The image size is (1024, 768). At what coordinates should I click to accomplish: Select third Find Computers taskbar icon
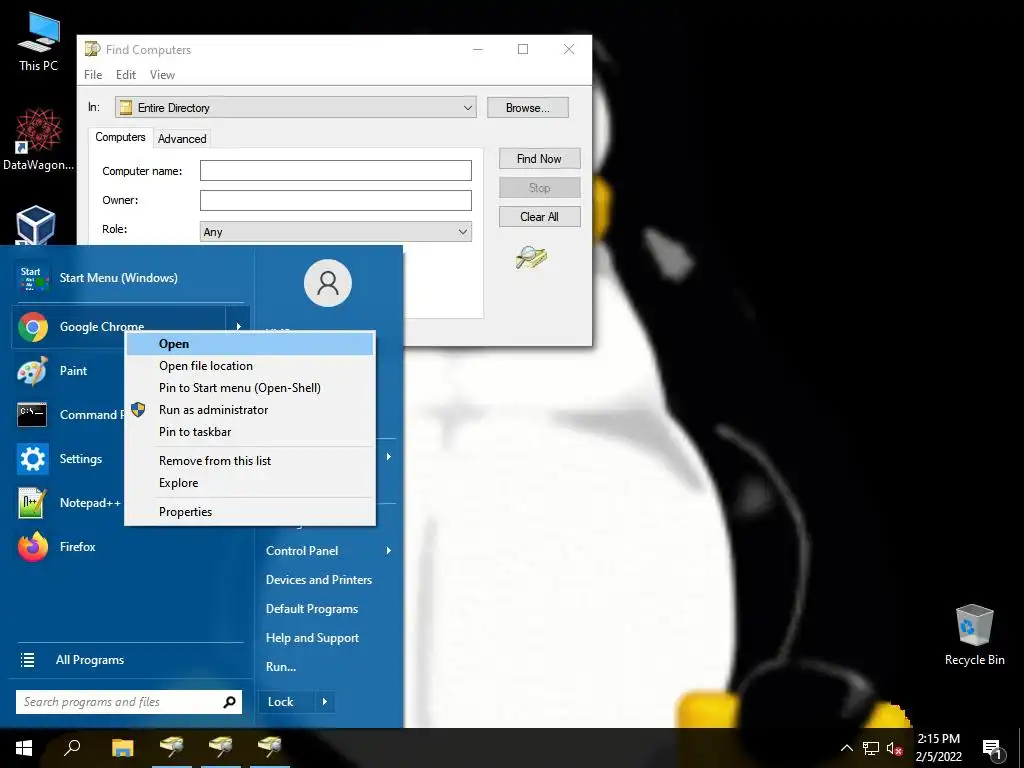pyautogui.click(x=270, y=748)
